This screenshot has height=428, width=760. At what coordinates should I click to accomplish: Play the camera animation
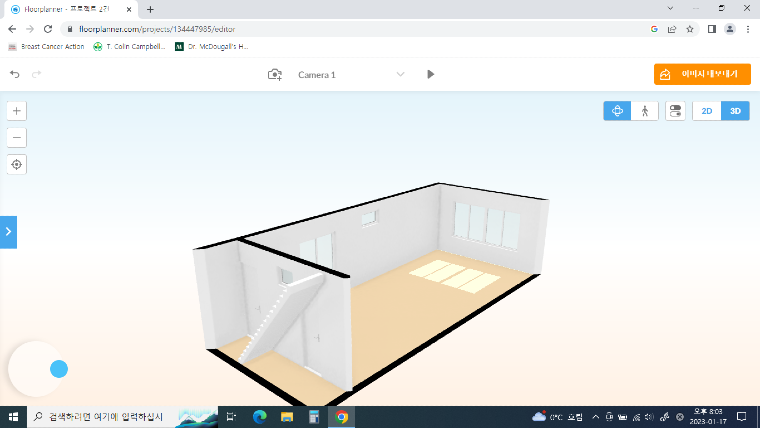tap(431, 74)
